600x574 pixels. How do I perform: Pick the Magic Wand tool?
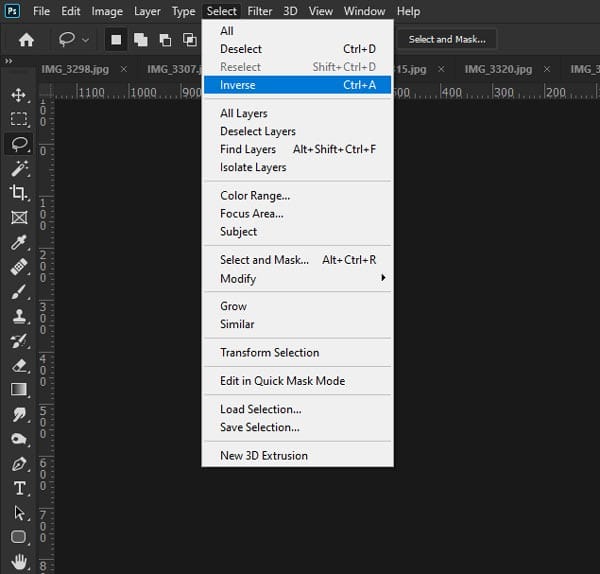pos(19,168)
